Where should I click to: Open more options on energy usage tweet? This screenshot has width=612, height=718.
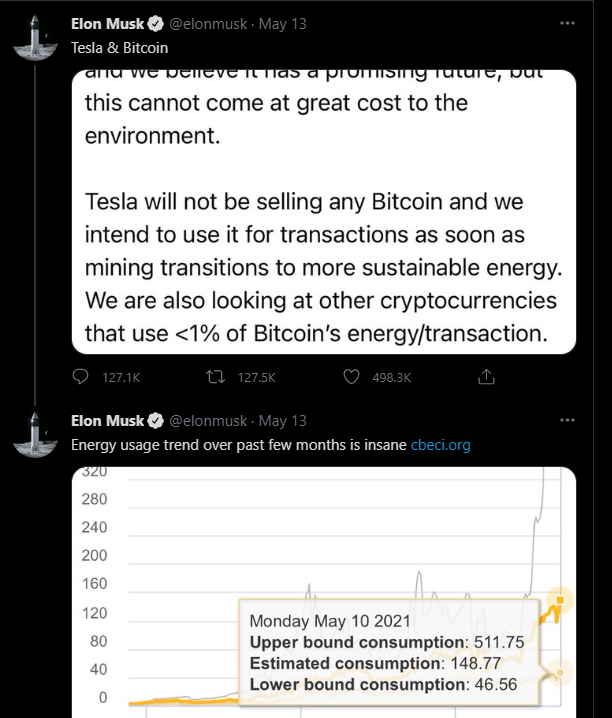pos(568,420)
